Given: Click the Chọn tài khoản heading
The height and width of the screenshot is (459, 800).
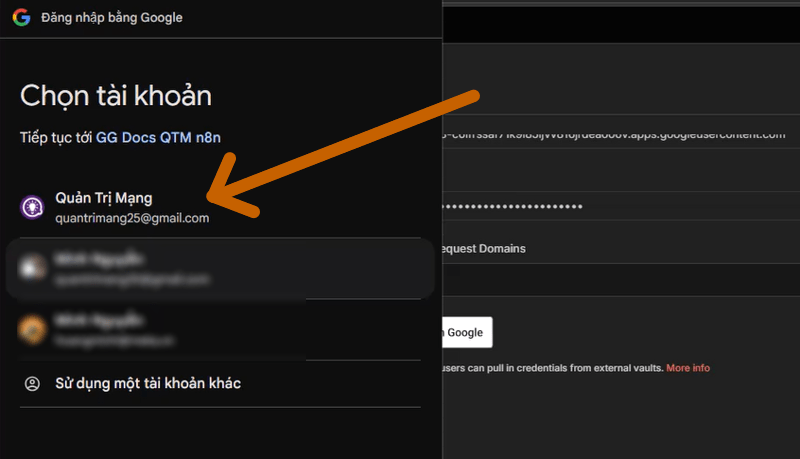Looking at the screenshot, I should (116, 96).
